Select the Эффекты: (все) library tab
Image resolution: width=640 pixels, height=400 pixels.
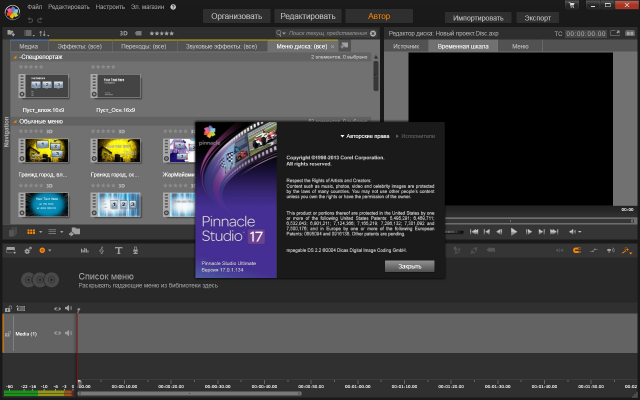82,46
